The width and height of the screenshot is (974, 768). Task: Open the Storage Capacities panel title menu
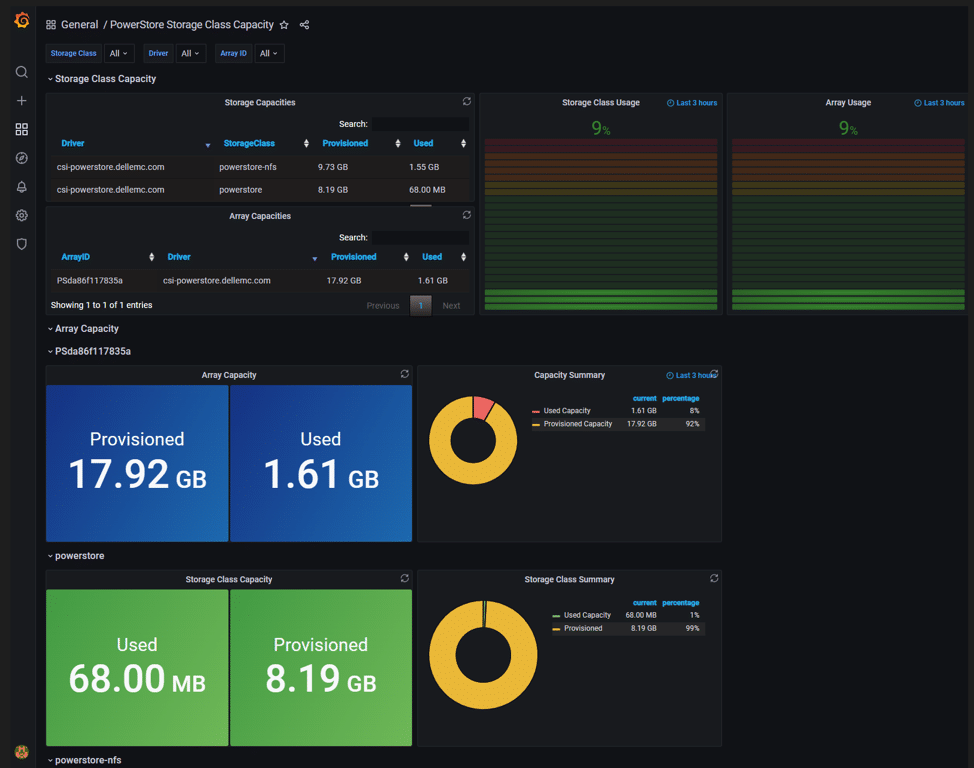coord(260,103)
